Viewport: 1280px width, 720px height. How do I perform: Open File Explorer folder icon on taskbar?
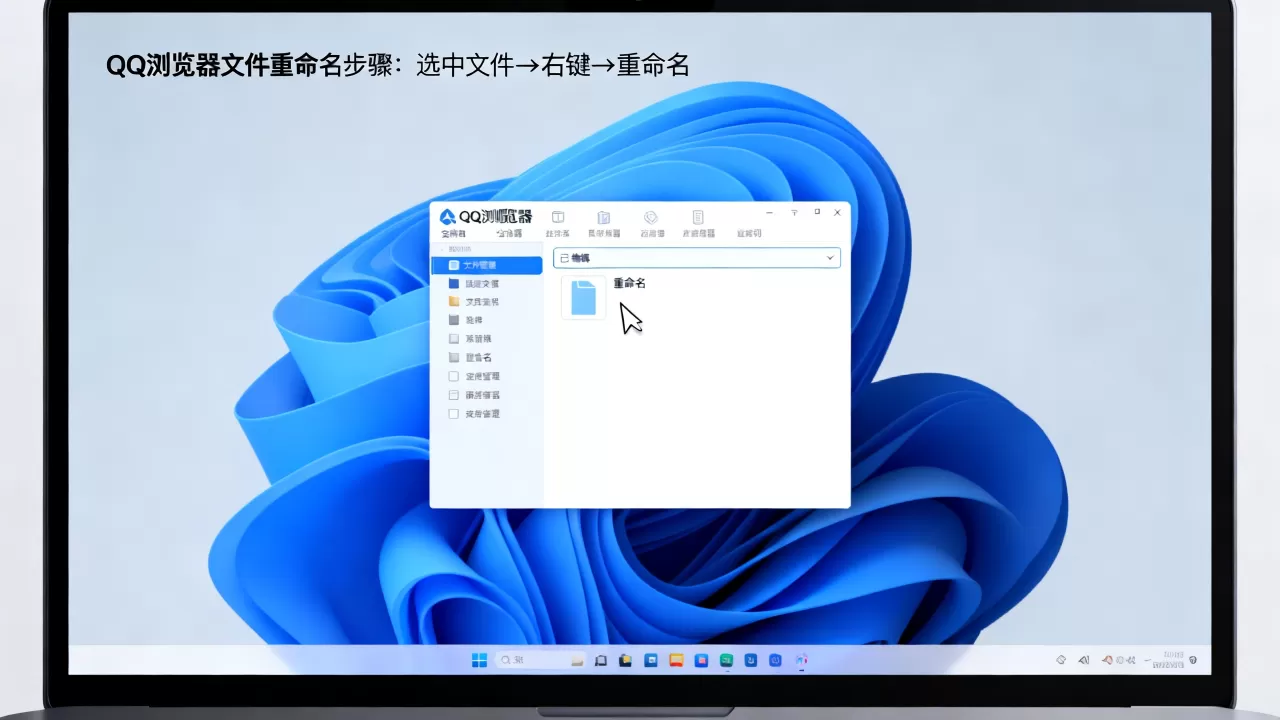coord(625,660)
